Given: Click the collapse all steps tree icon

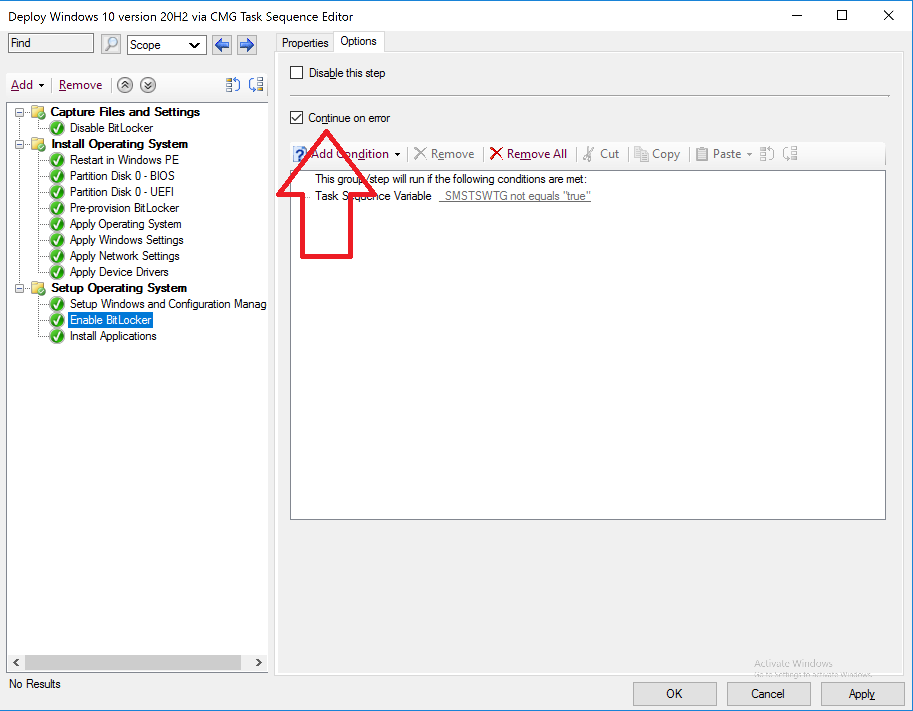Looking at the screenshot, I should coord(256,85).
